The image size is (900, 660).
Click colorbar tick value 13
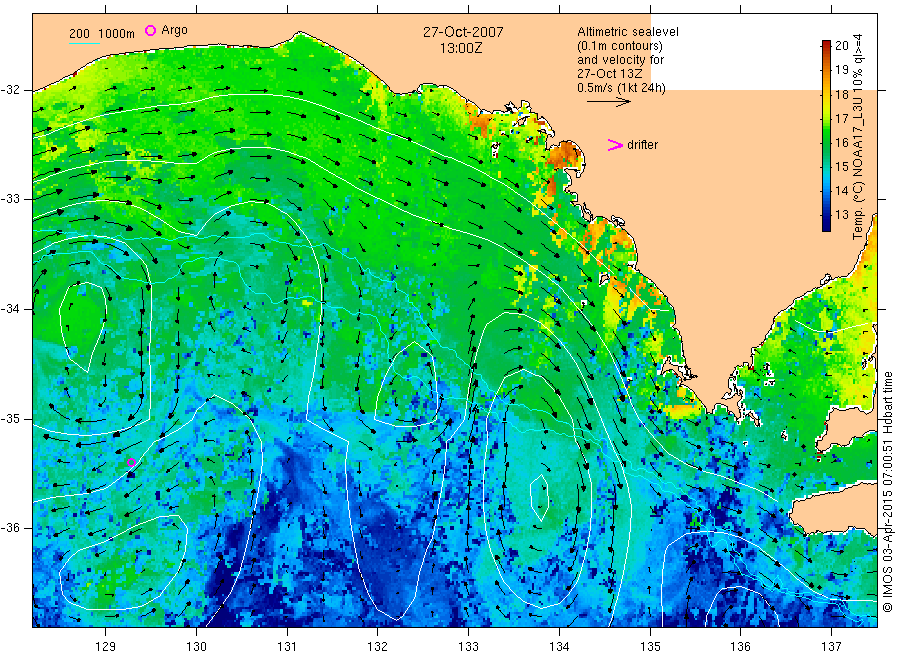841,215
